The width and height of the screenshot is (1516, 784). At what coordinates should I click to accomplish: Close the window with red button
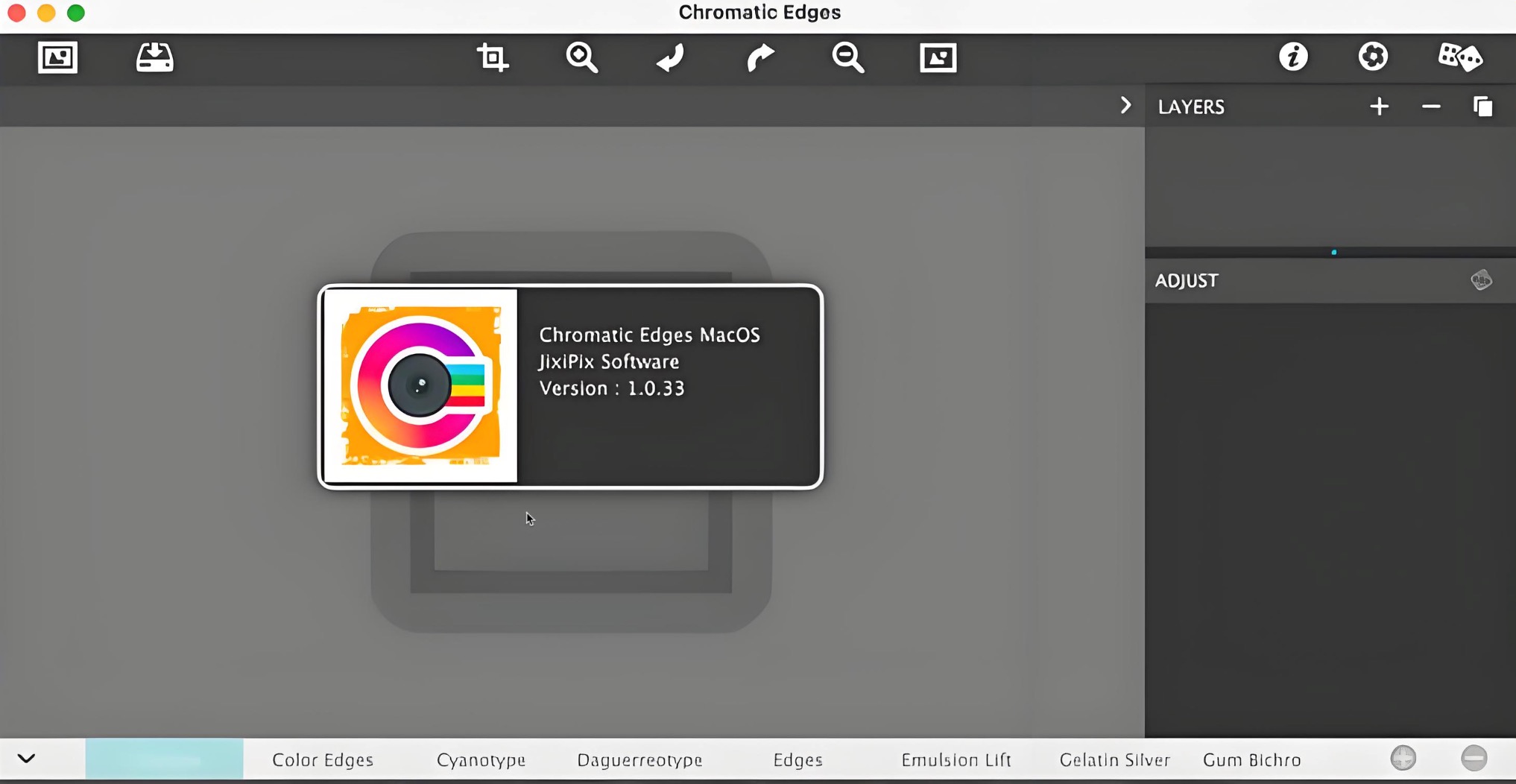tap(16, 13)
